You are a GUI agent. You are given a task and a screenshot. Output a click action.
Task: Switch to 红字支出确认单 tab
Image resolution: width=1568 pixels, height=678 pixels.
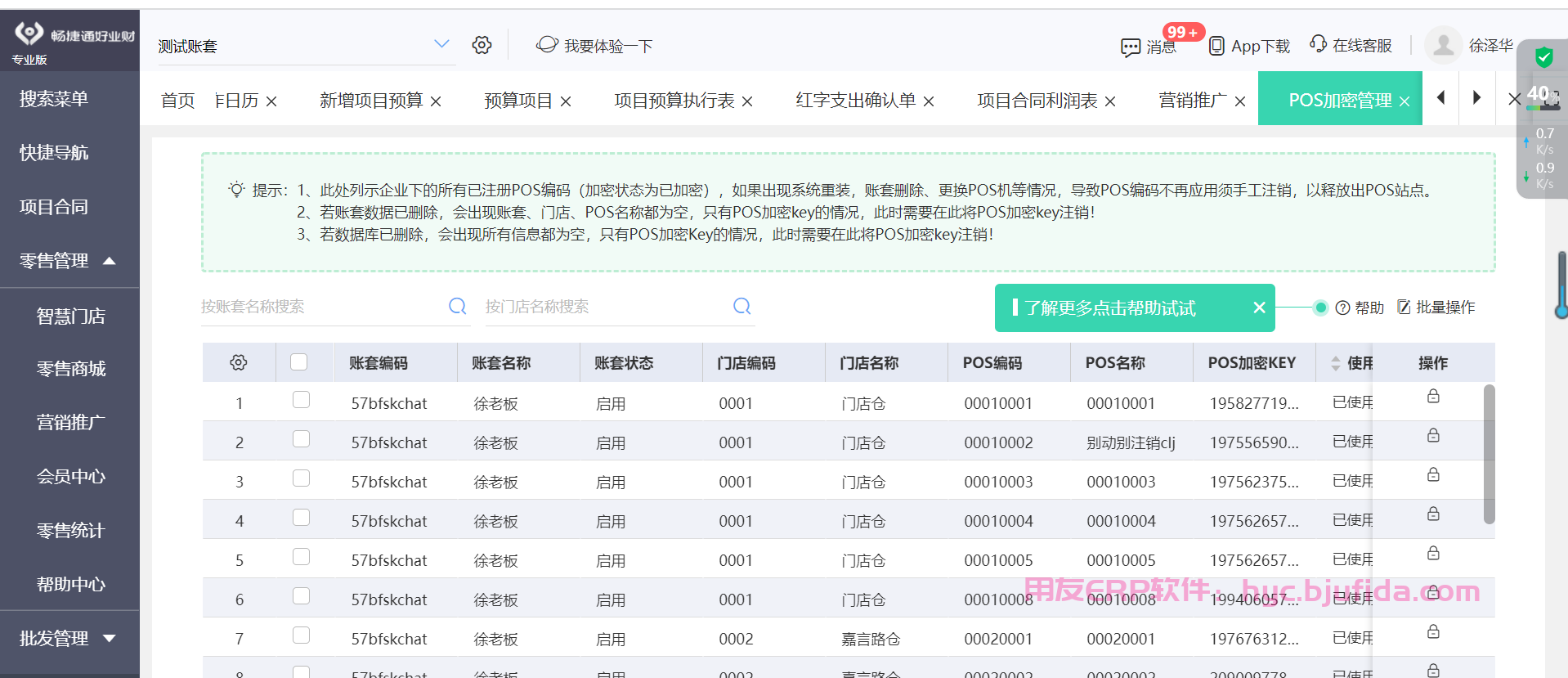coord(856,101)
